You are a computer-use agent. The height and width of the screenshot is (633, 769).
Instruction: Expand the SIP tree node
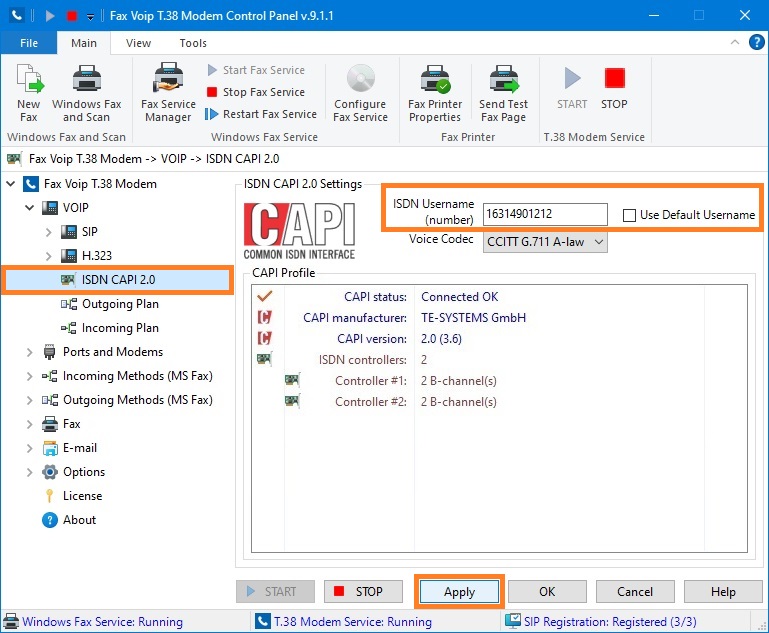point(49,232)
